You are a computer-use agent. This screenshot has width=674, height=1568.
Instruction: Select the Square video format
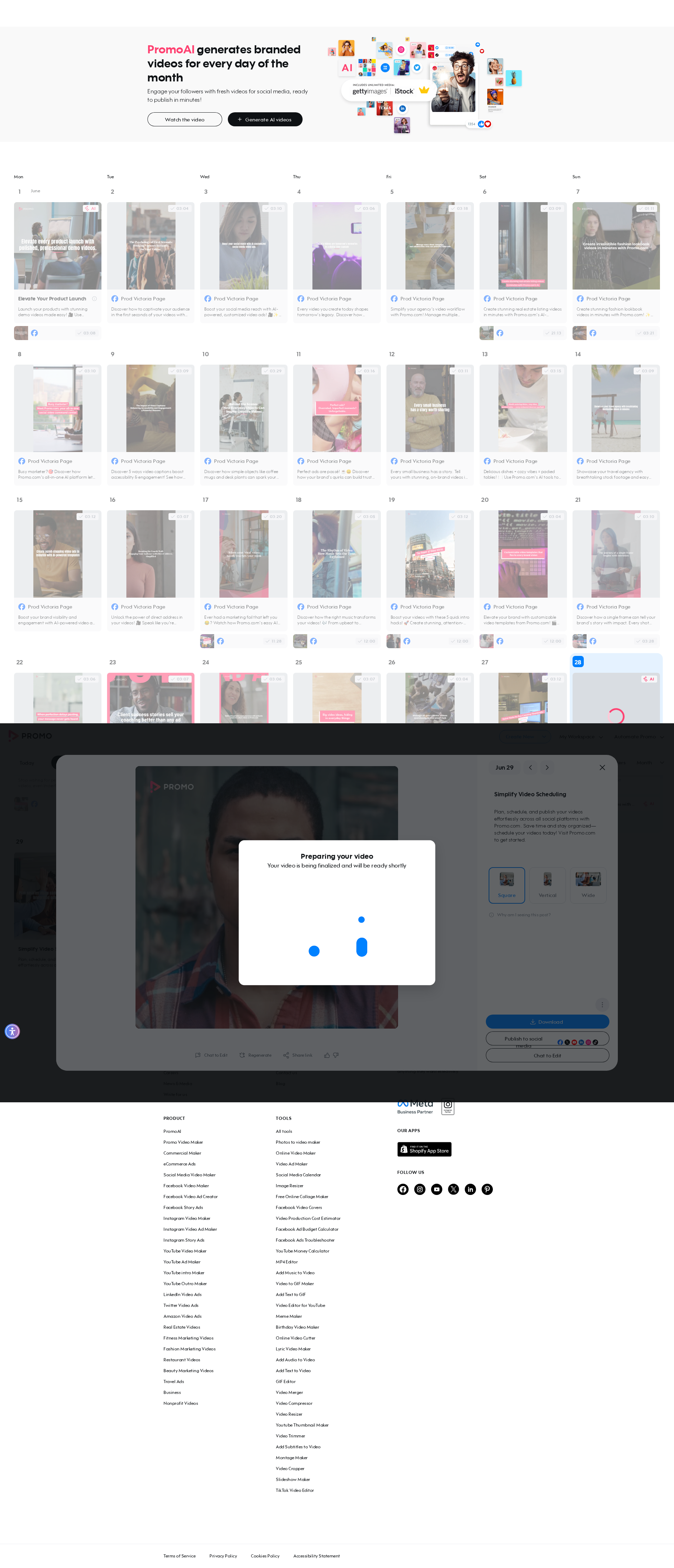click(x=507, y=885)
